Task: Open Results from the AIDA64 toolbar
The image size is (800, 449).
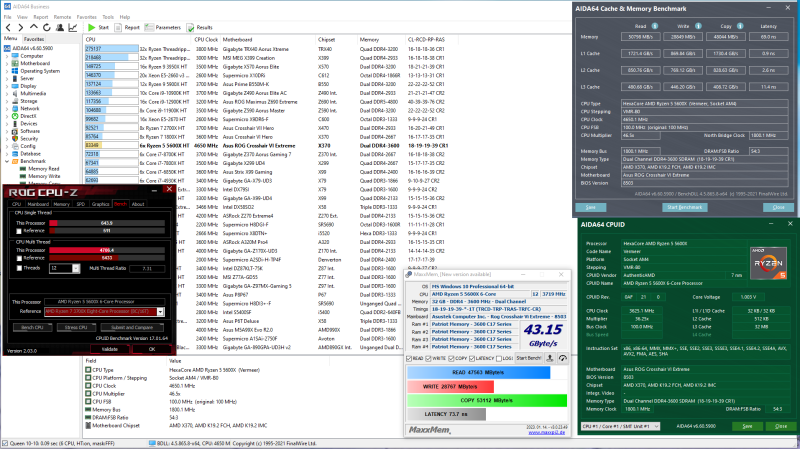Action: pyautogui.click(x=199, y=28)
